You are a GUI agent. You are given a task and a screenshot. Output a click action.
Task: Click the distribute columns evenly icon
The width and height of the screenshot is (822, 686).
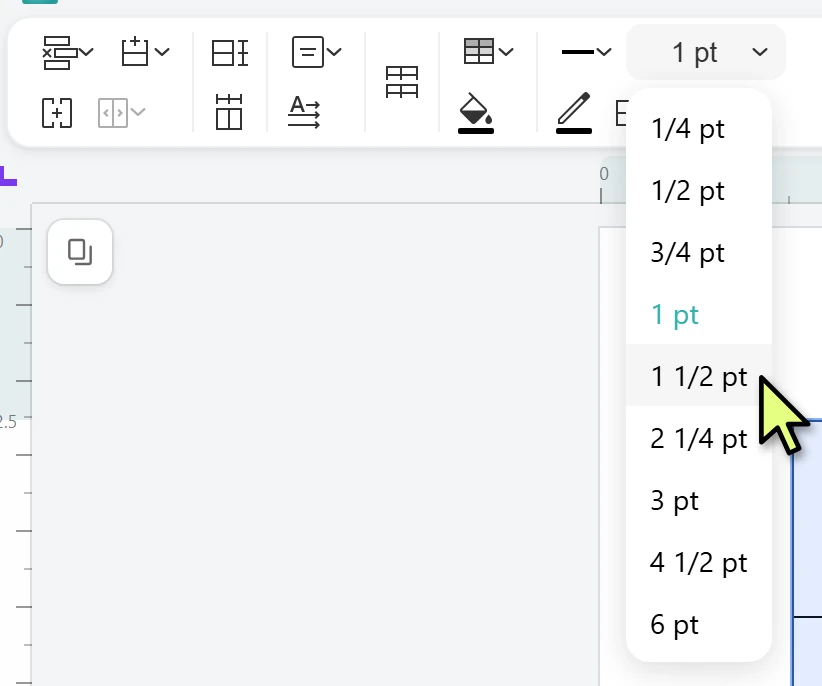(229, 112)
